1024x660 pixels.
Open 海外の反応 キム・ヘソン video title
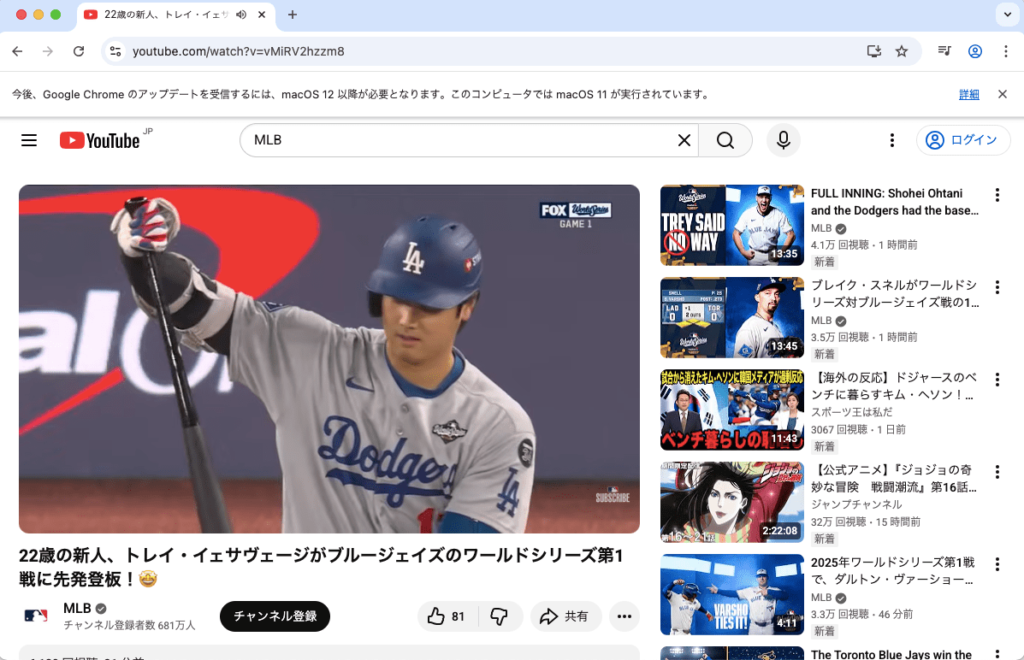click(x=895, y=386)
